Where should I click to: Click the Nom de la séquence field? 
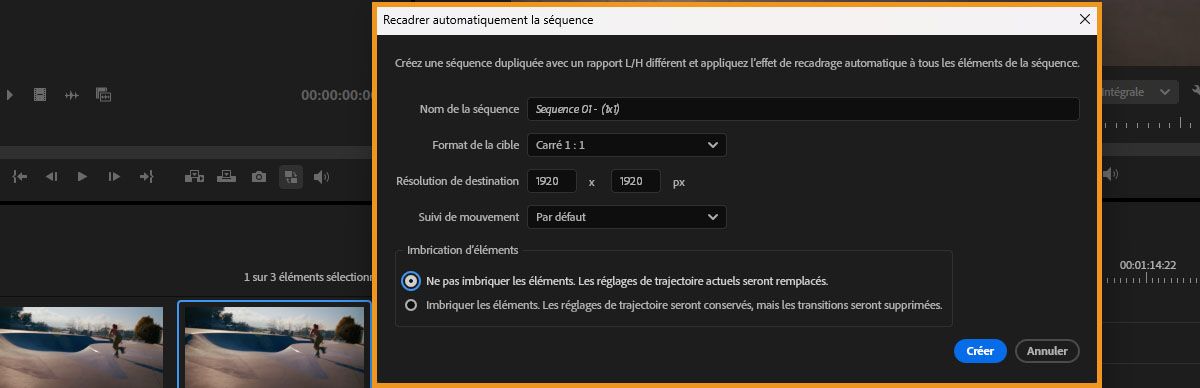(x=804, y=109)
